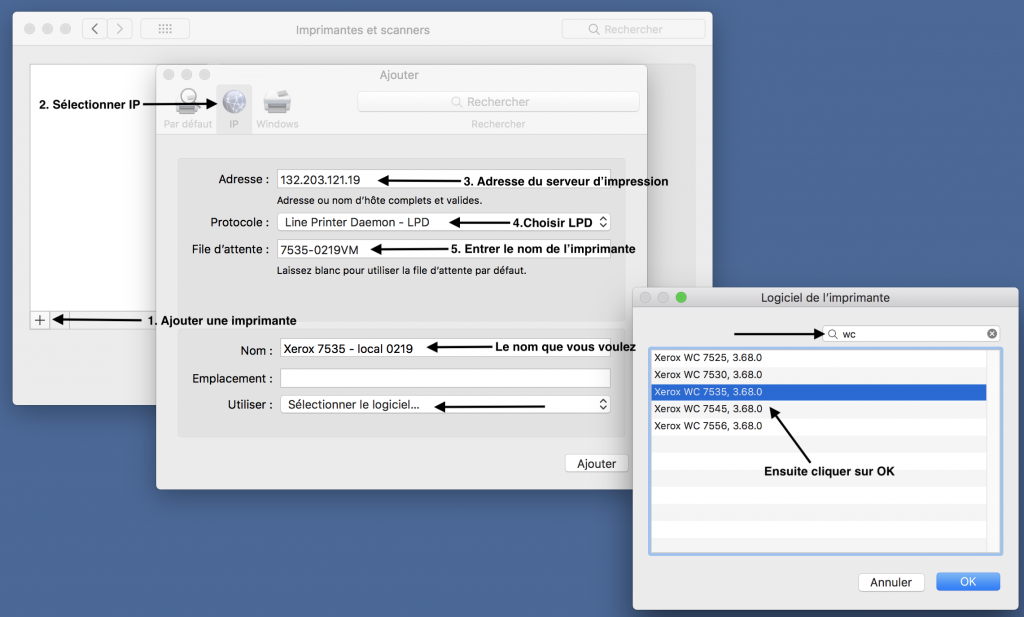Viewport: 1024px width, 617px height.
Task: Click the Adresse input field
Action: [444, 180]
